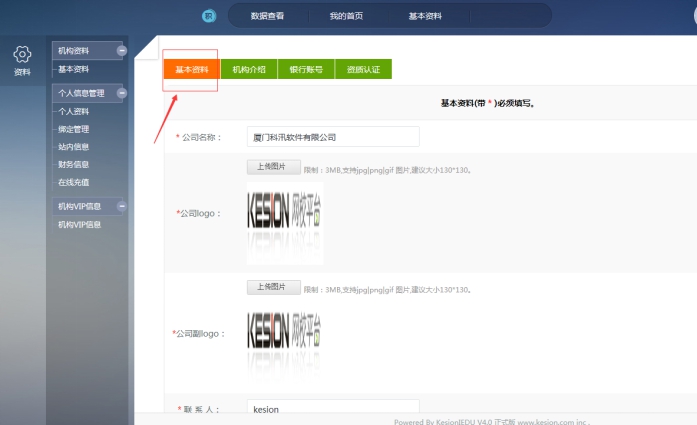This screenshot has width=697, height=425.
Task: Click the 联系人 input field
Action: [333, 409]
